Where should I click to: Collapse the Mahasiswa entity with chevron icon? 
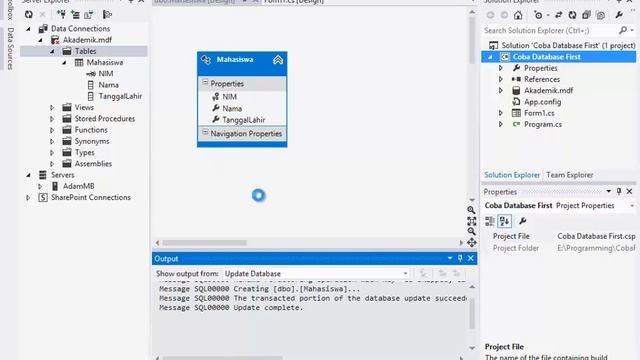coord(278,60)
